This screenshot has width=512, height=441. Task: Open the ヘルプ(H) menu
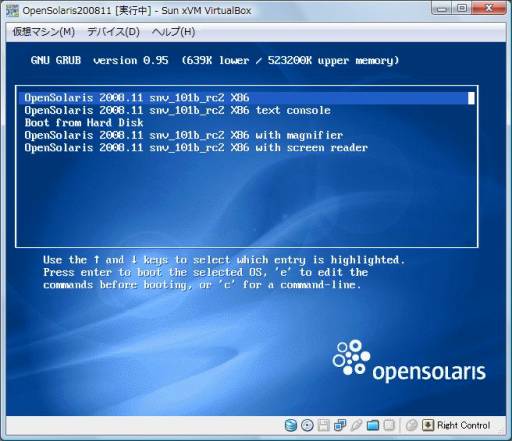[x=173, y=32]
